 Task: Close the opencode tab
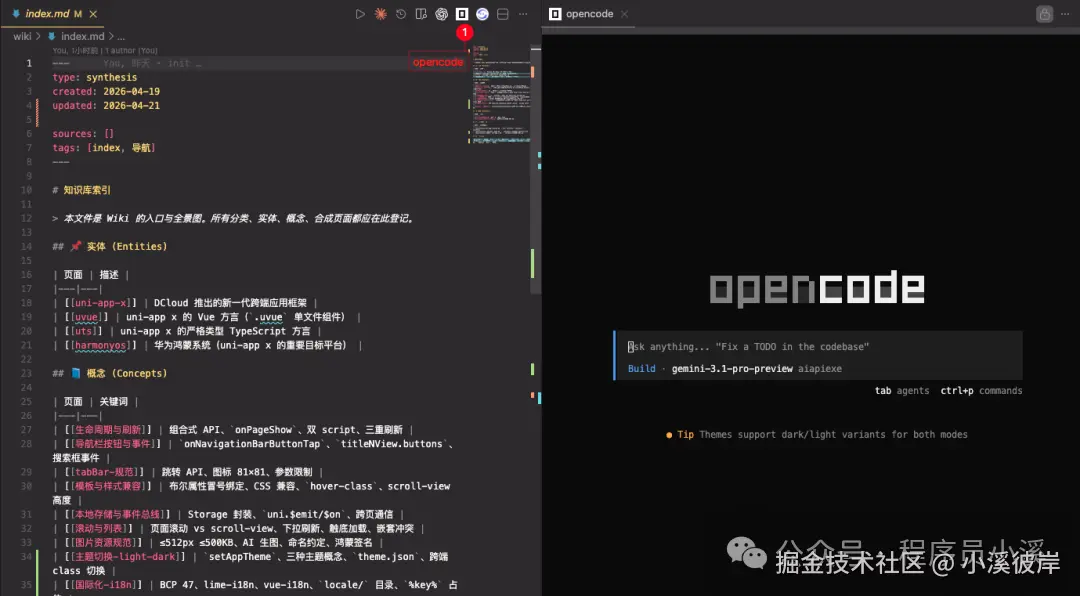pos(624,14)
